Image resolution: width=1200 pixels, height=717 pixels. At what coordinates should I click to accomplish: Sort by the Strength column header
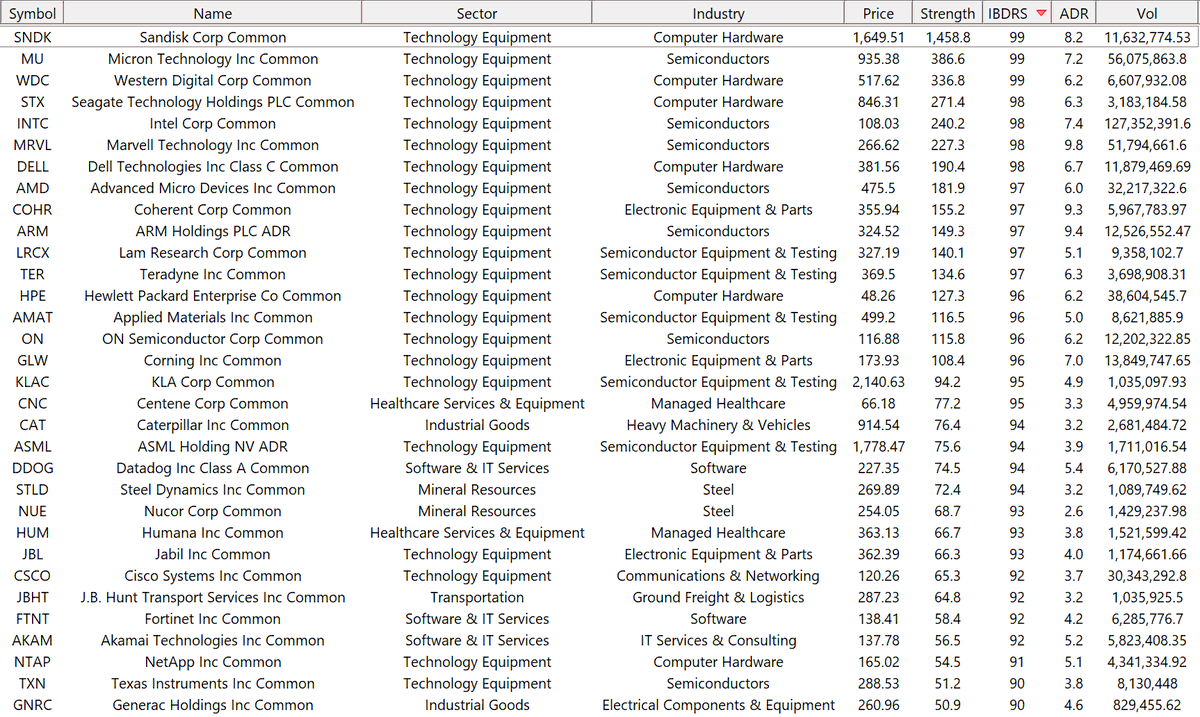pyautogui.click(x=947, y=13)
